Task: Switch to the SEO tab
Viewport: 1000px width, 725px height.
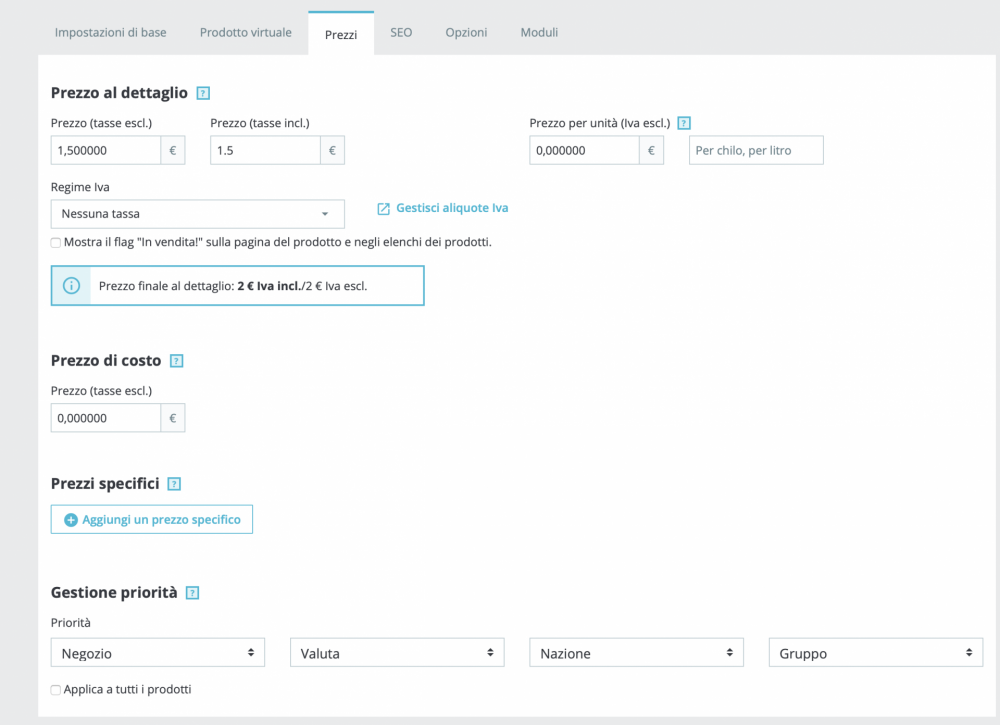Action: 401,33
